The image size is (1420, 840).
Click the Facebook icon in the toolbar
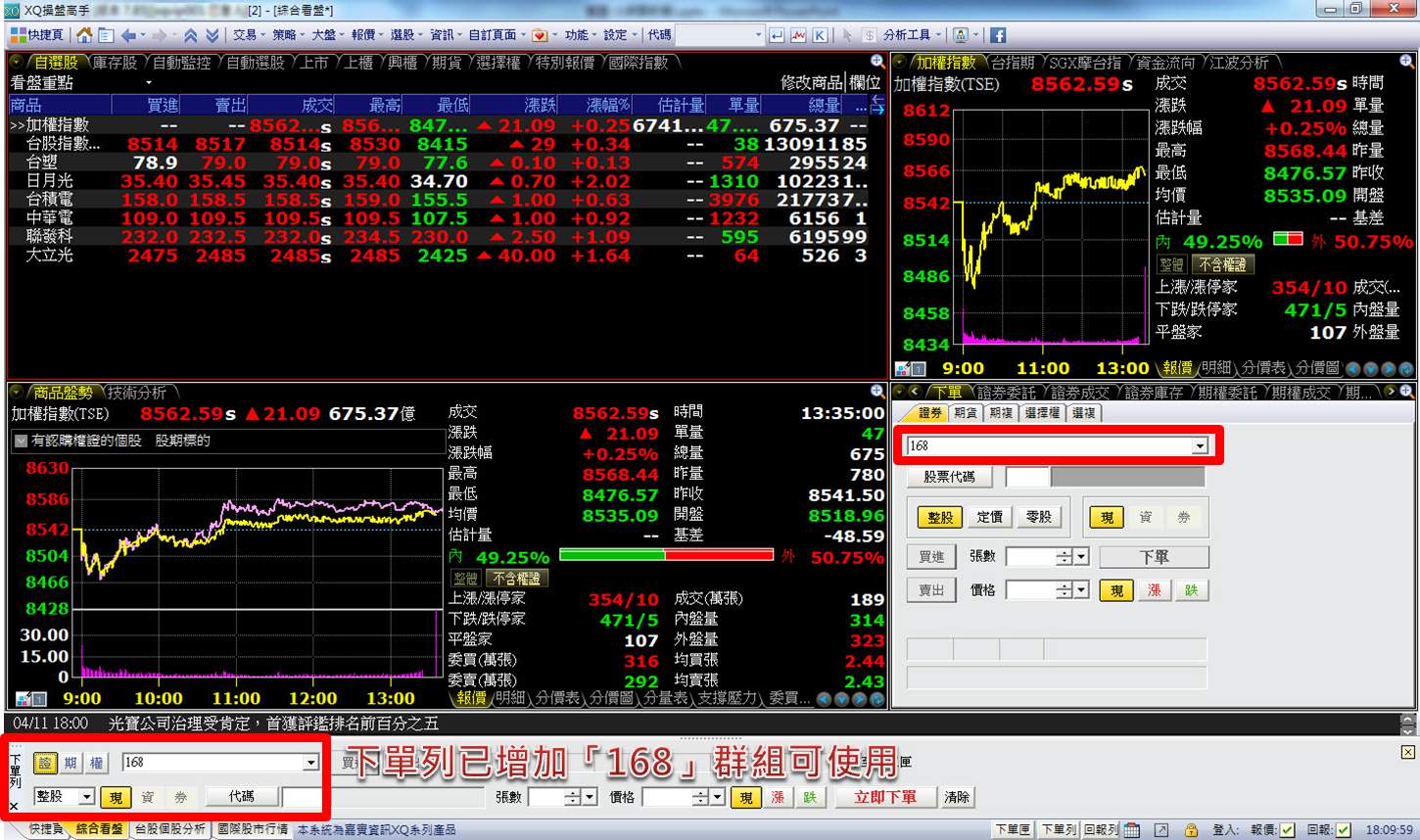coord(998,35)
